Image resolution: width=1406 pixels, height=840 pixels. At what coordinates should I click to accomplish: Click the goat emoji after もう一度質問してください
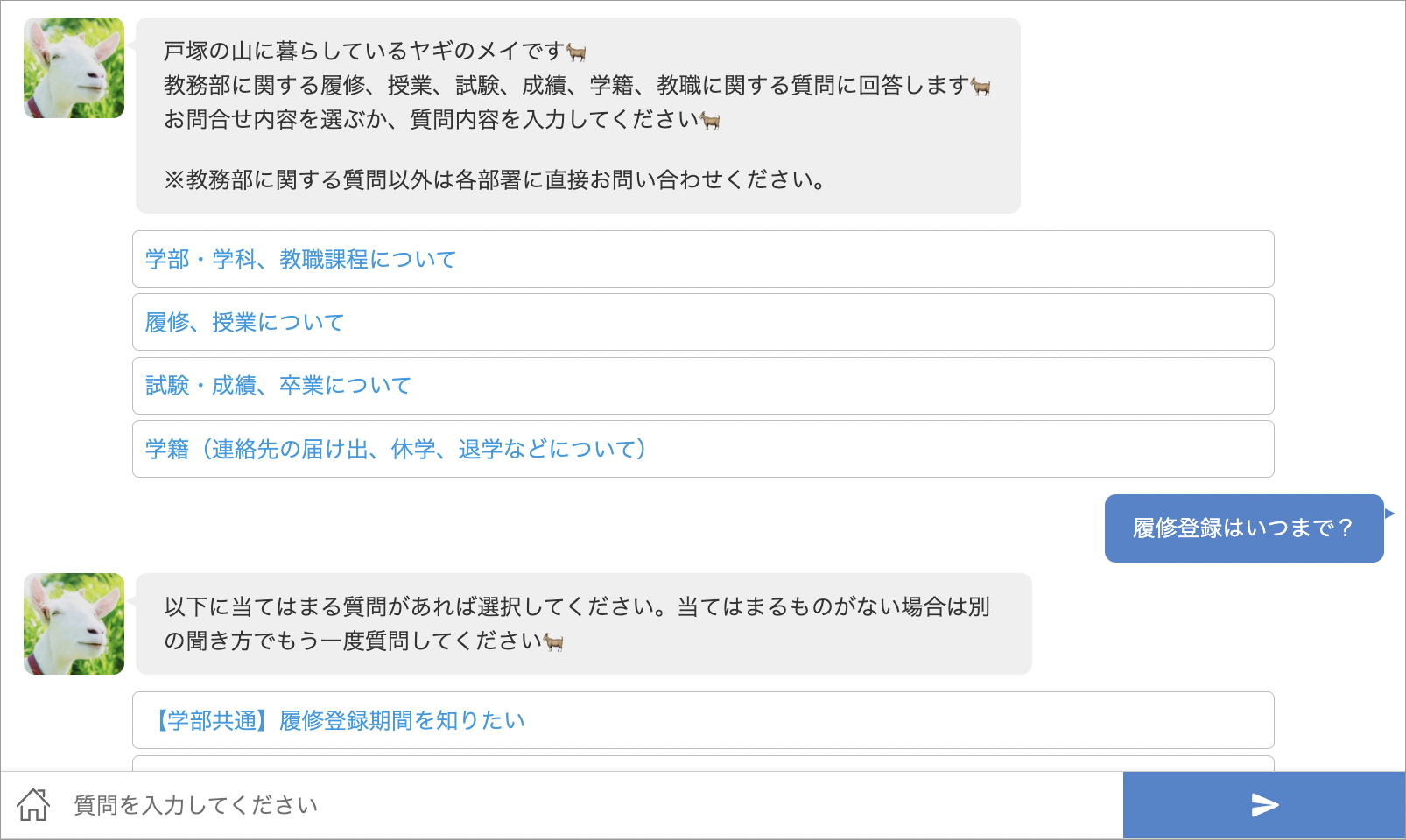coord(553,641)
